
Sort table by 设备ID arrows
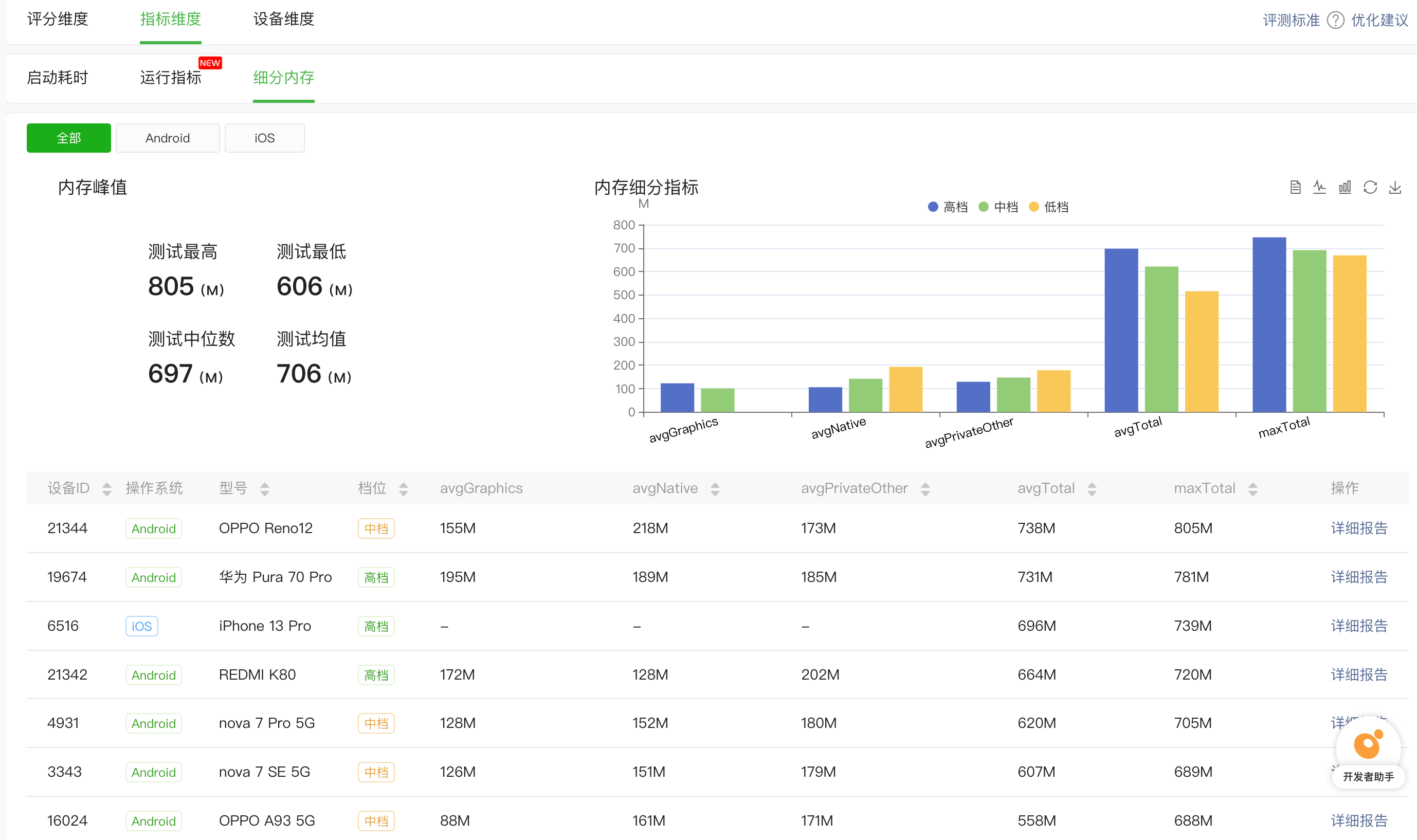click(x=106, y=489)
